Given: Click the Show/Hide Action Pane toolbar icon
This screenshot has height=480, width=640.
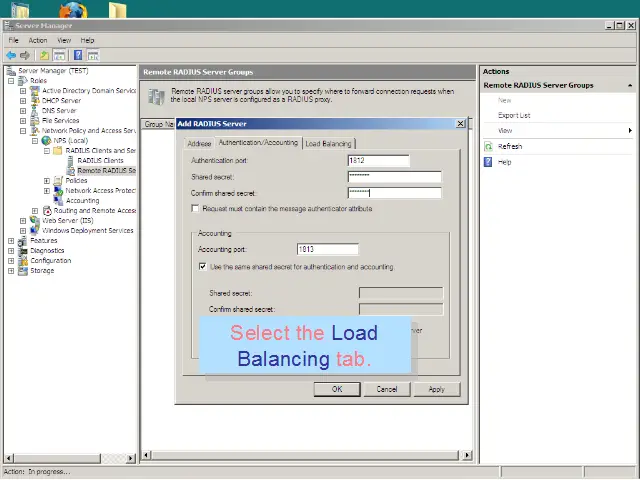Looking at the screenshot, I should [x=93, y=55].
